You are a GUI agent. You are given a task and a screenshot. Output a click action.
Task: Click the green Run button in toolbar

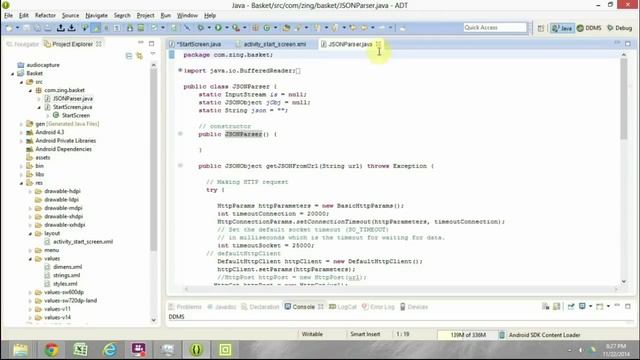[218, 28]
